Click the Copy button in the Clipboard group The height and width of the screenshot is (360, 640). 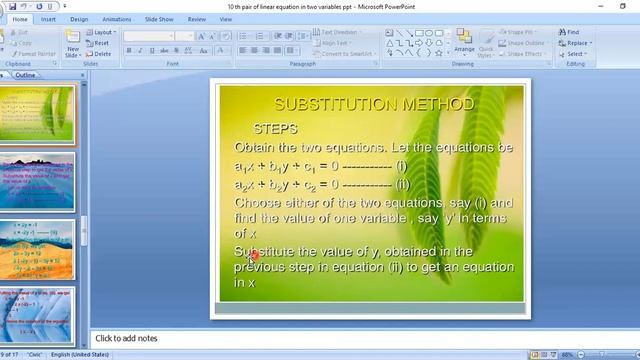(21, 43)
